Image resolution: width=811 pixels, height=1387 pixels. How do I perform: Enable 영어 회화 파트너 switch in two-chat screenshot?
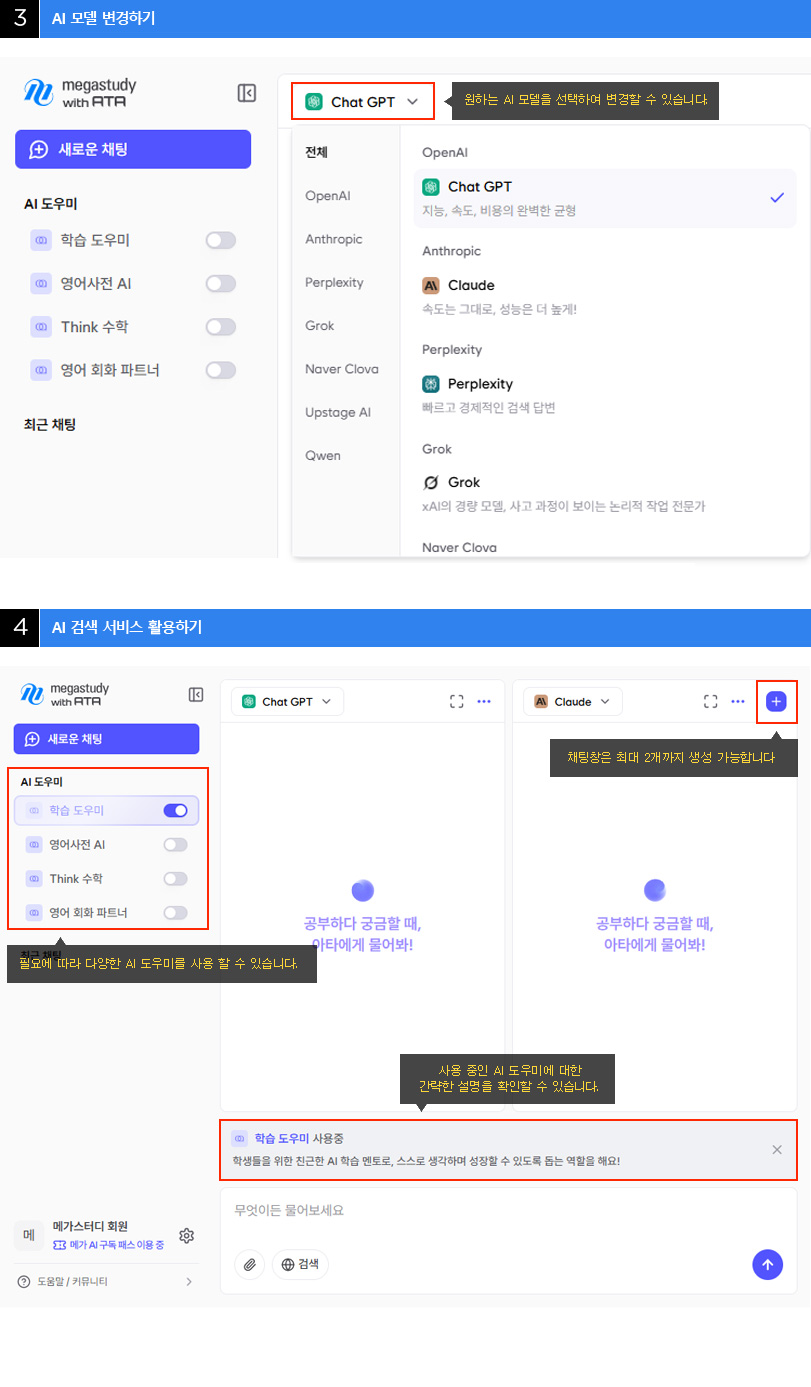point(176,913)
